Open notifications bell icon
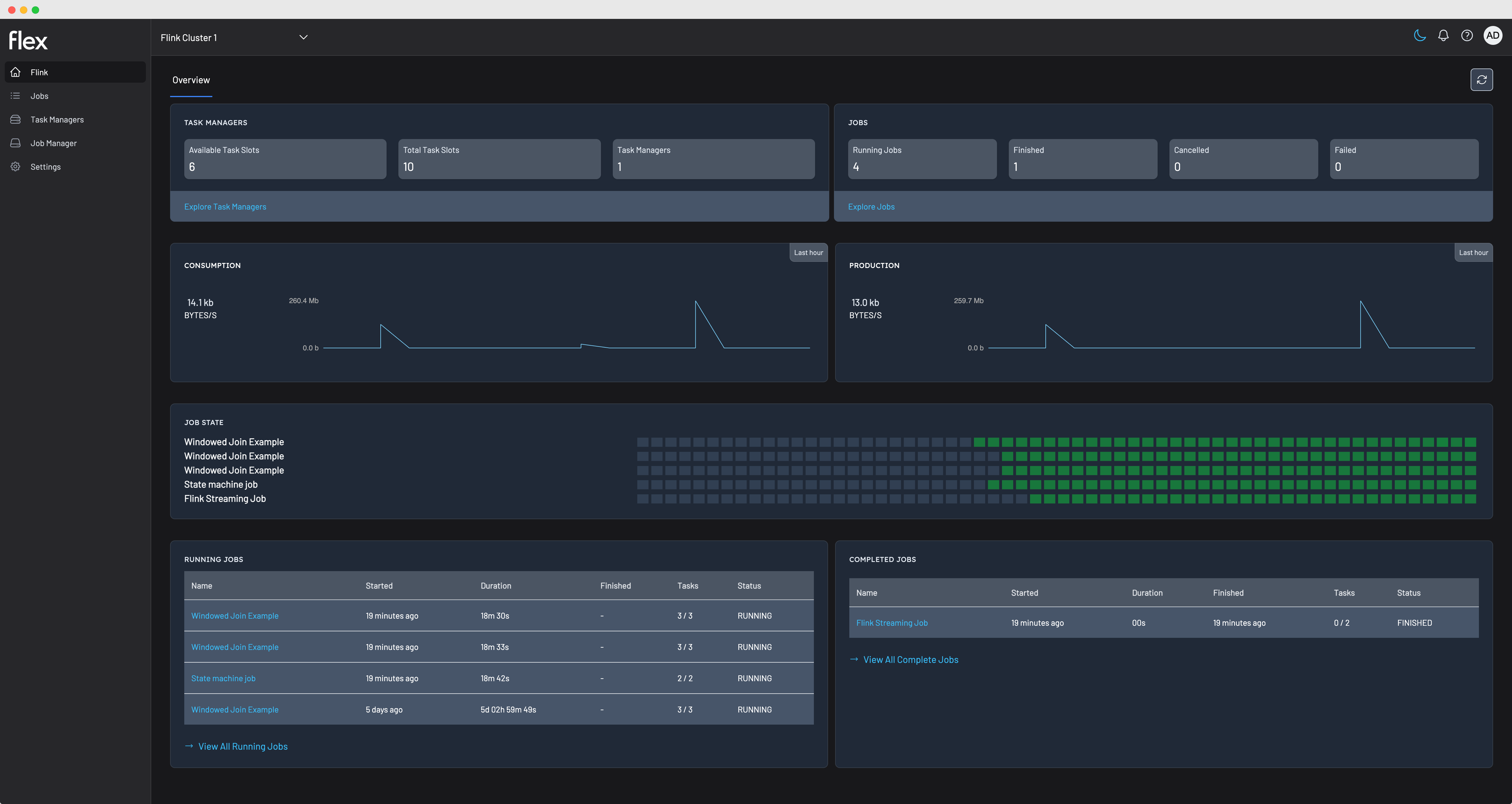Viewport: 1512px width, 804px height. (x=1443, y=36)
